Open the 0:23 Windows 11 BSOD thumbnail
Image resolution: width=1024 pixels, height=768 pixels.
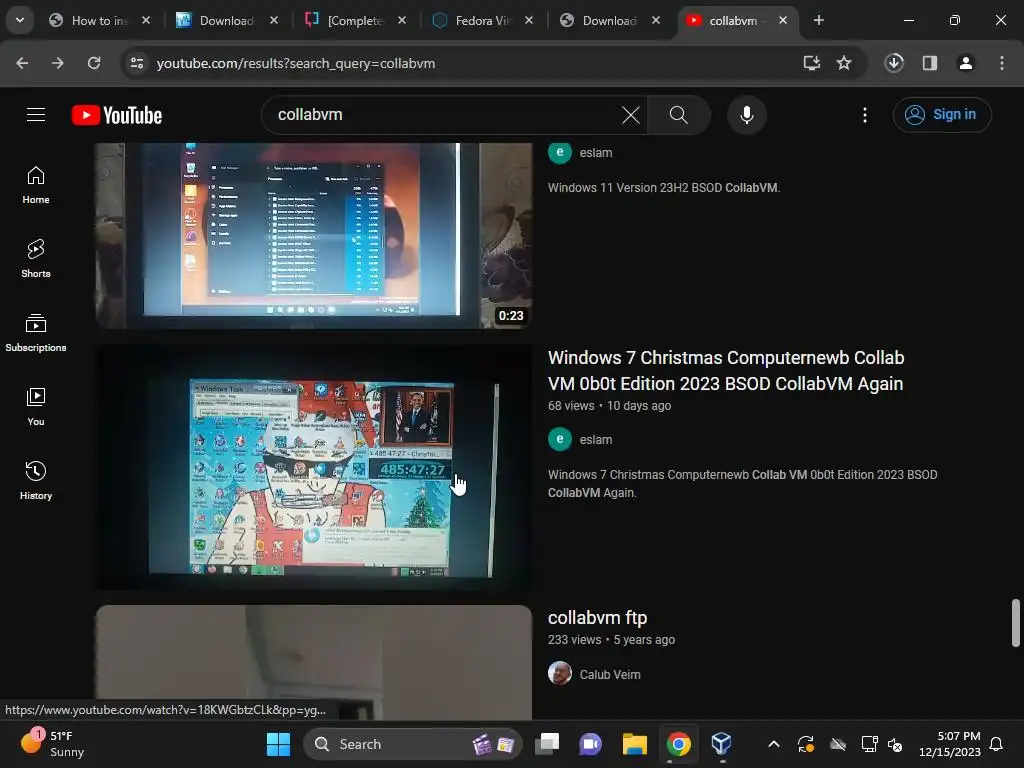pos(313,235)
